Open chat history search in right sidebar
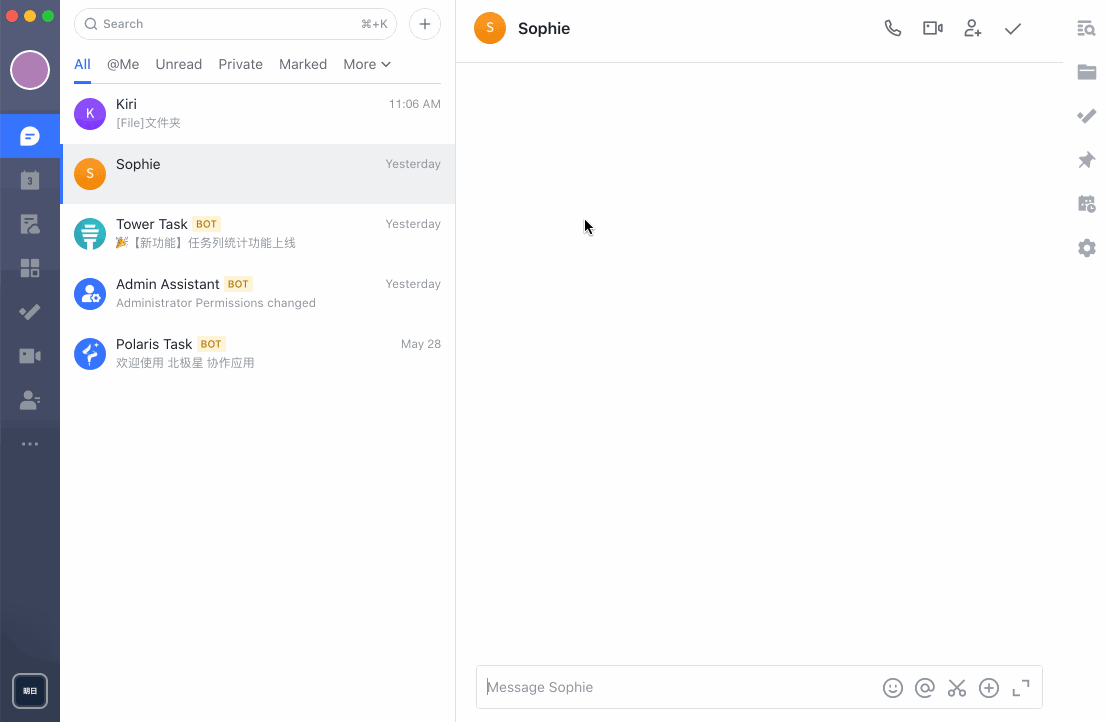The height and width of the screenshot is (722, 1108). click(x=1086, y=28)
